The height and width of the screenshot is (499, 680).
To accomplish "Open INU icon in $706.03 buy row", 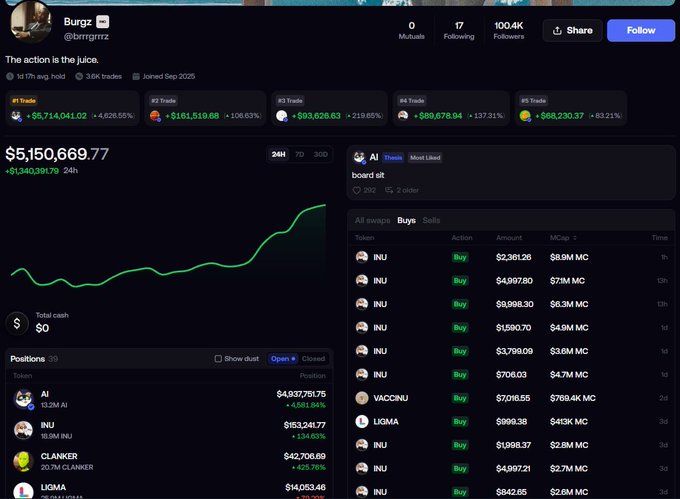I will 362,374.
